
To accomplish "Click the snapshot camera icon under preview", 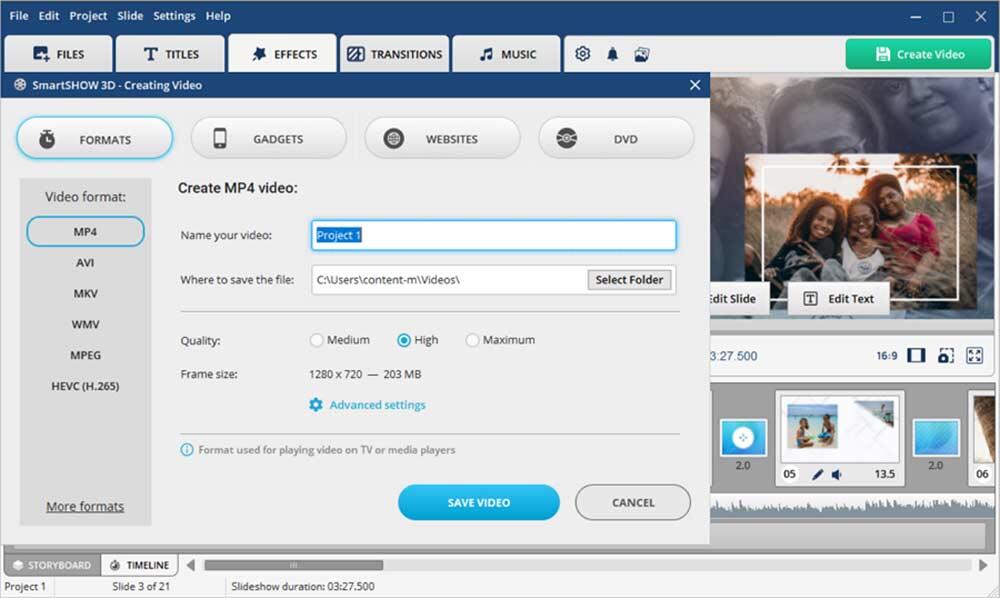I will click(946, 356).
